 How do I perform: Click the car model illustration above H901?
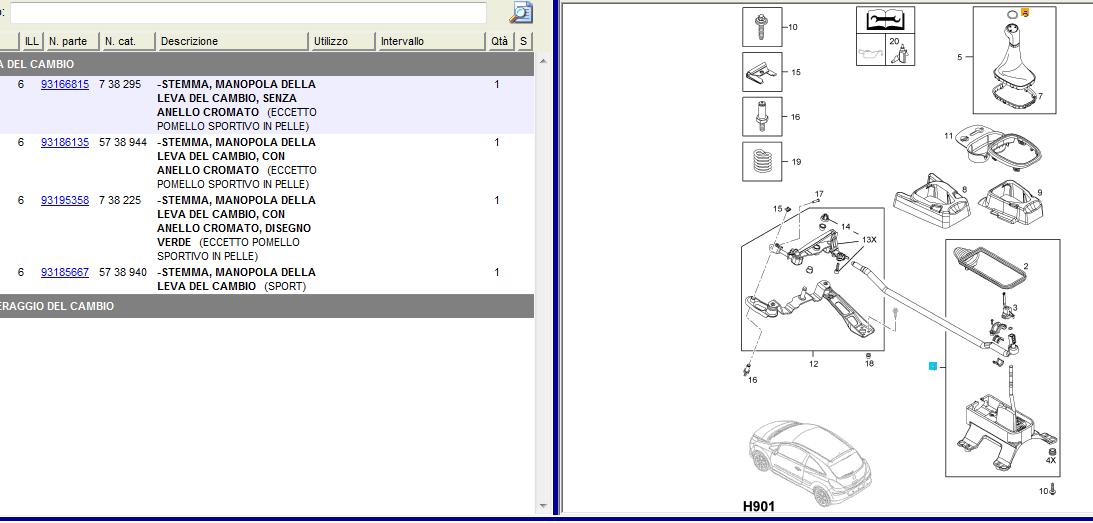809,462
